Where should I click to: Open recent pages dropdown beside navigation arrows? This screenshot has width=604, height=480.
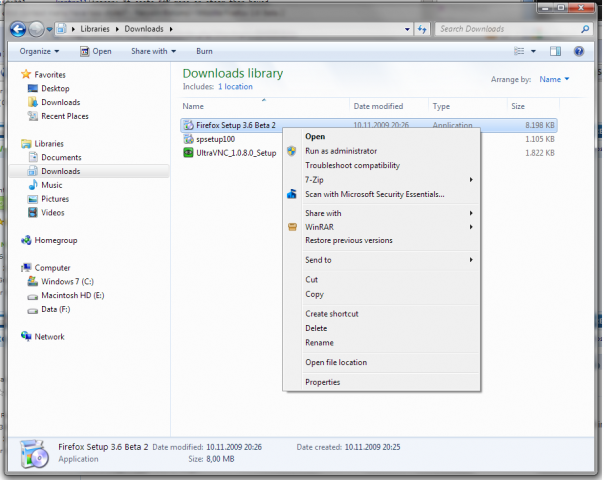click(x=49, y=29)
